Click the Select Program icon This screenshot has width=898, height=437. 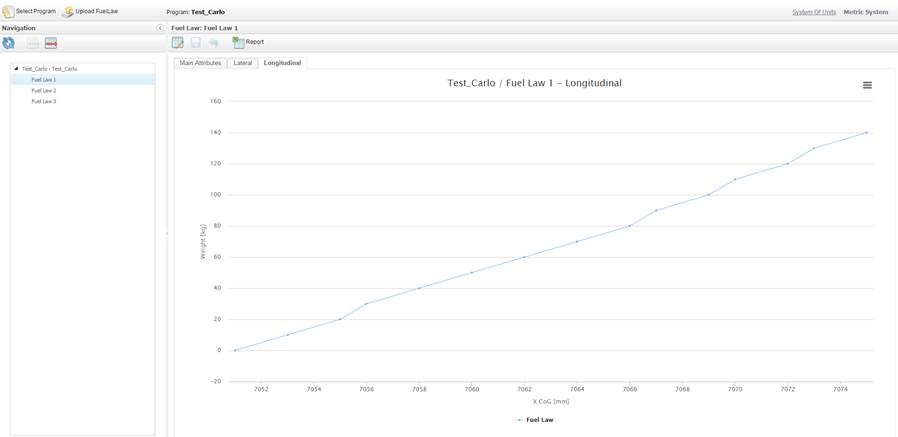[9, 11]
